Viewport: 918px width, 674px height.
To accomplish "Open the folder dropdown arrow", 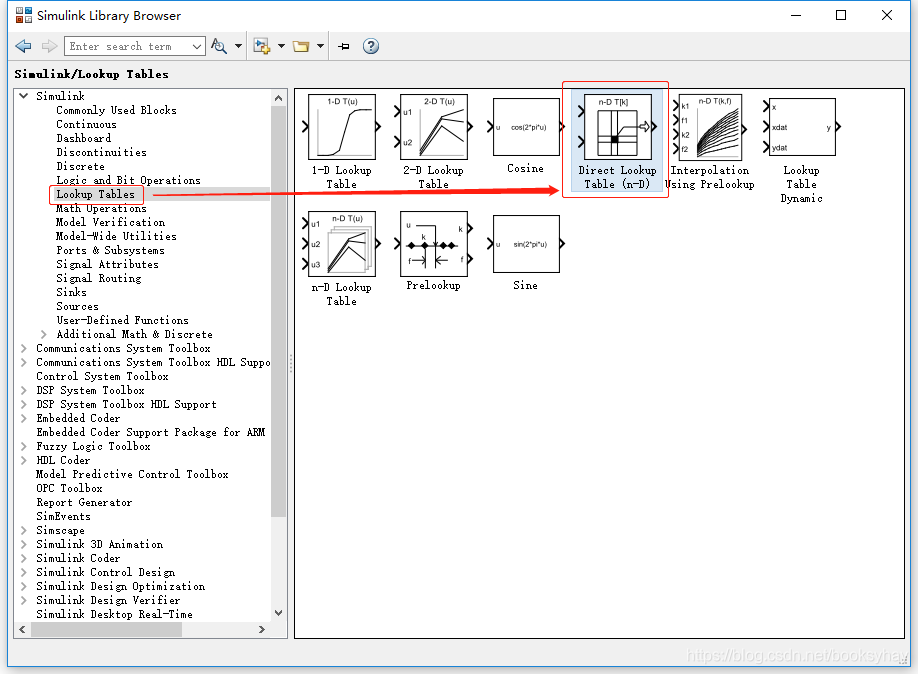I will [x=320, y=46].
